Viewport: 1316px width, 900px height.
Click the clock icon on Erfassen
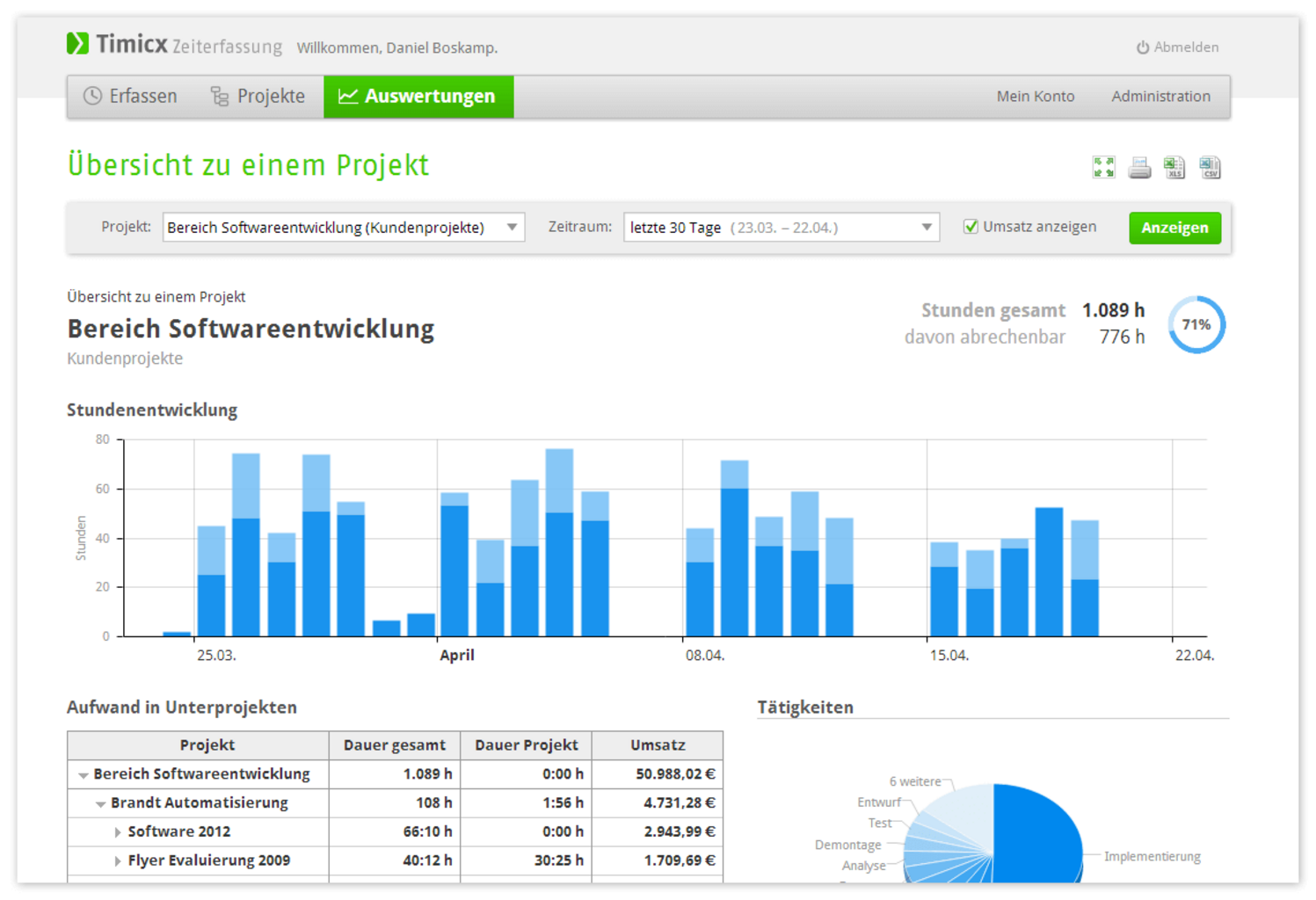tap(92, 96)
